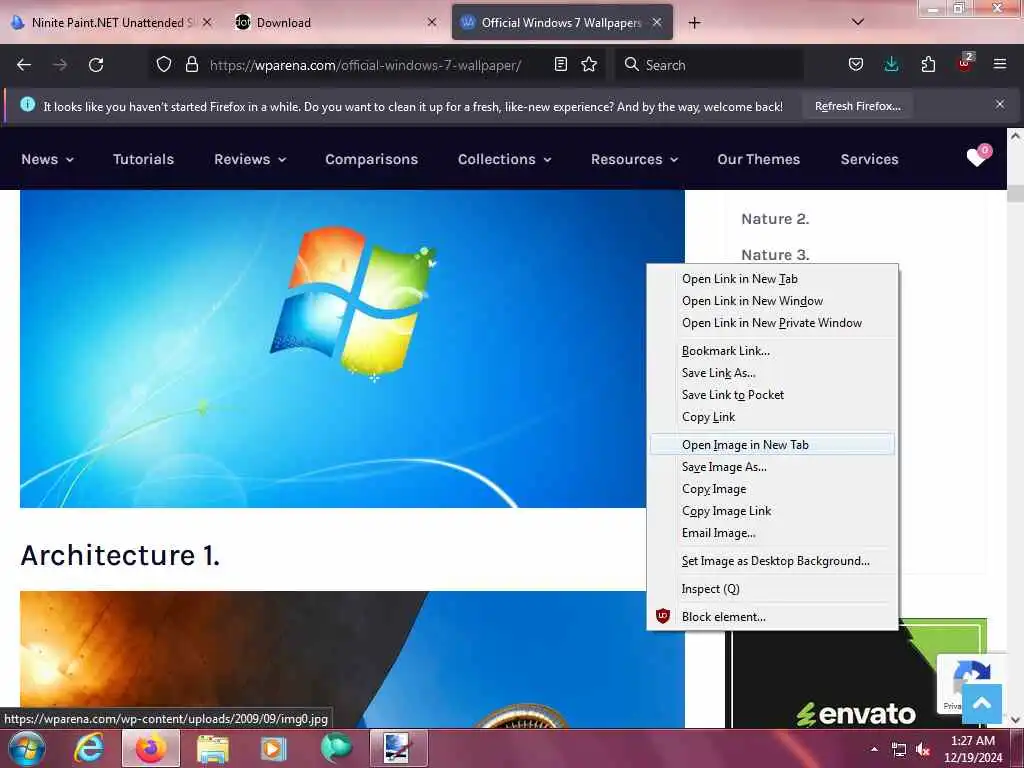The width and height of the screenshot is (1024, 768).
Task: Choose Open Link in New Tab
Action: (x=773, y=279)
